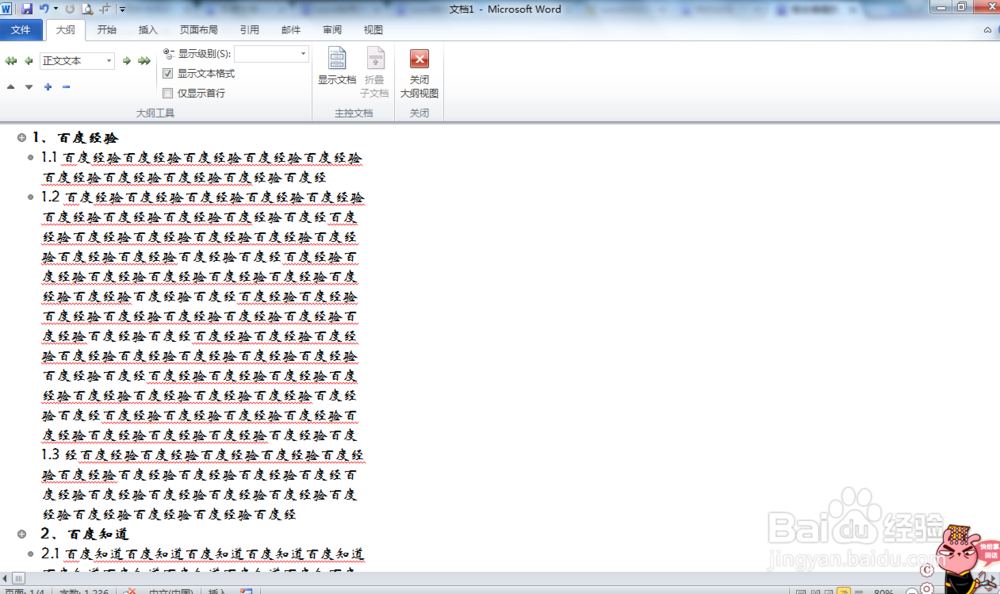Click the bullet beside paragraph 2.1
1000x594 pixels.
30,554
